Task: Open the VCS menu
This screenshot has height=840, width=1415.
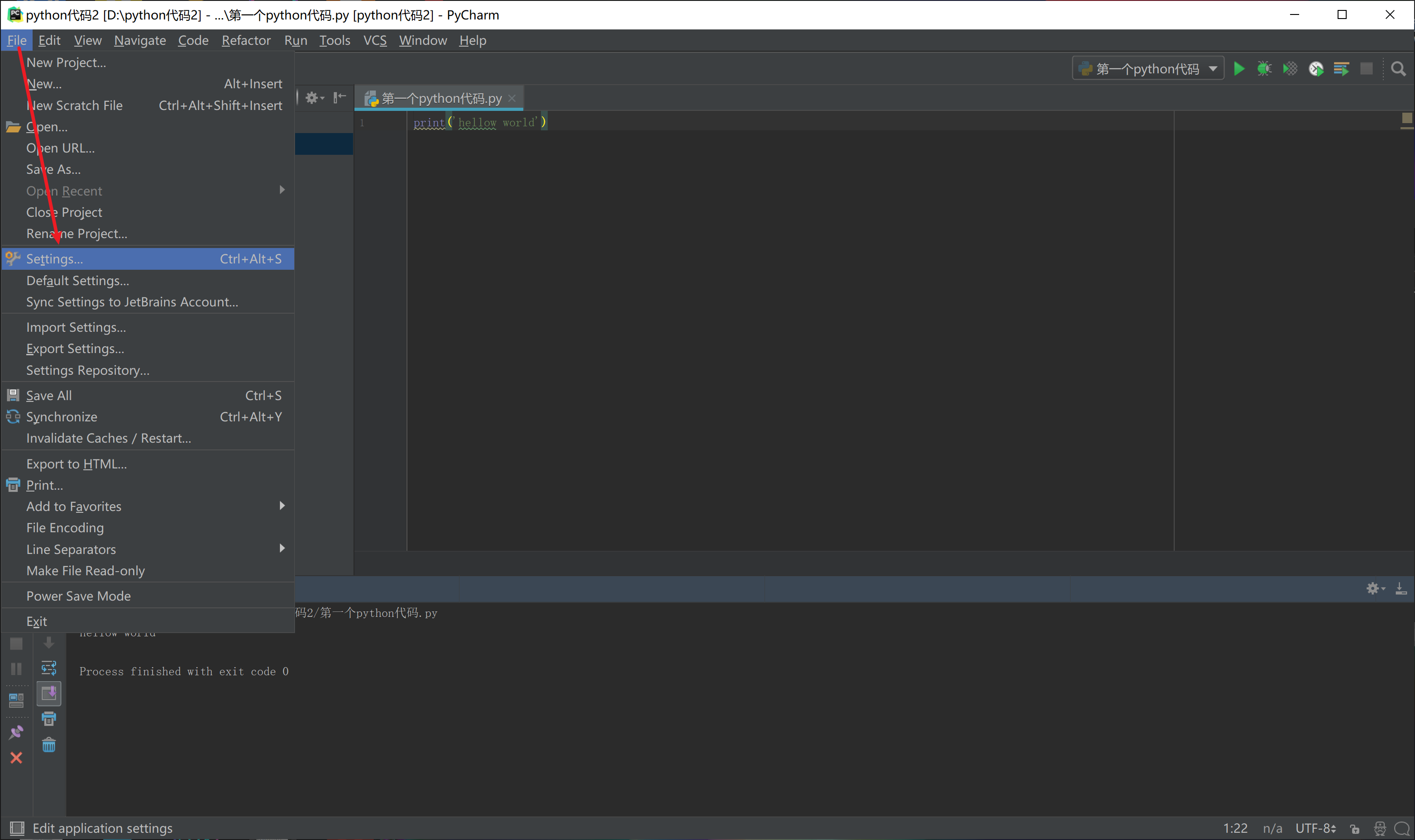Action: click(375, 40)
